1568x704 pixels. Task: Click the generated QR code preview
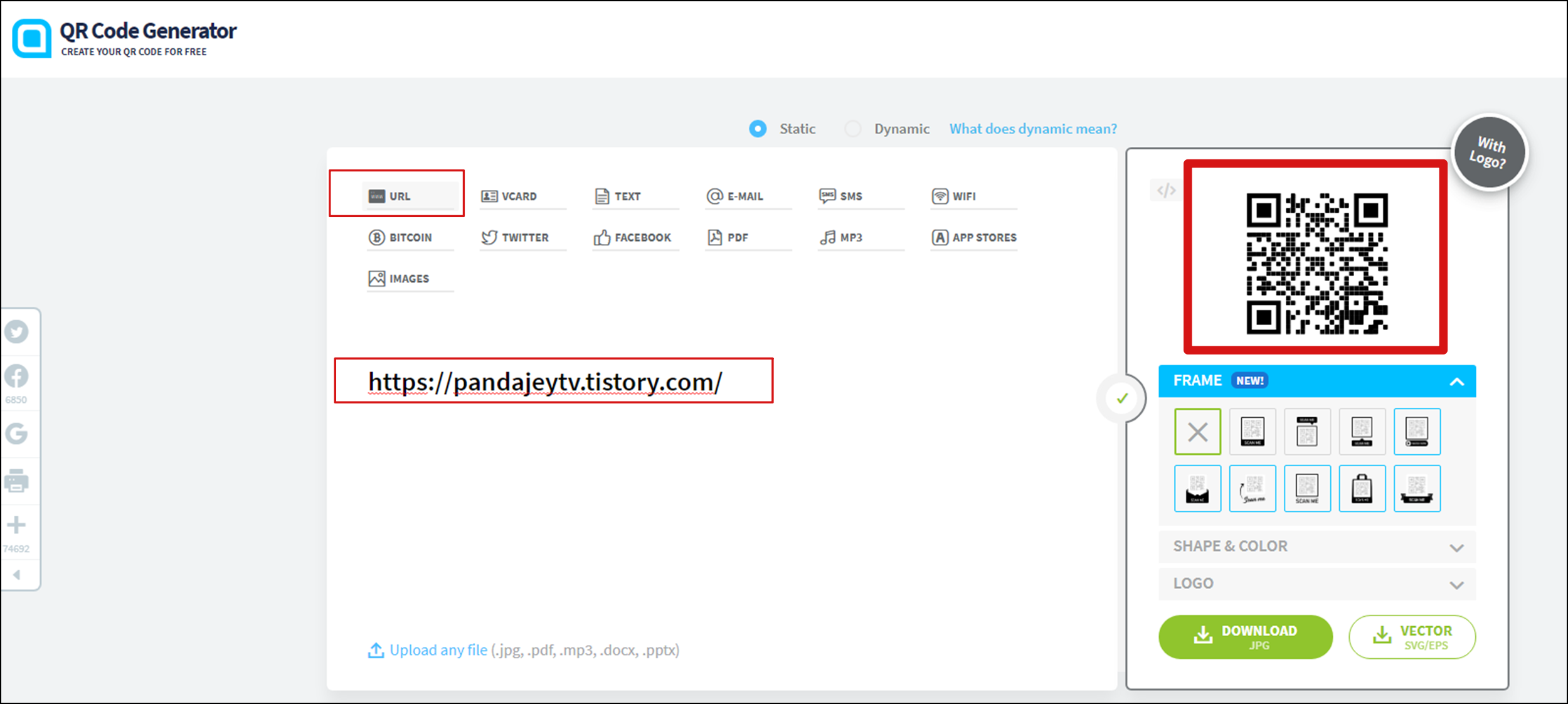pos(1316,264)
